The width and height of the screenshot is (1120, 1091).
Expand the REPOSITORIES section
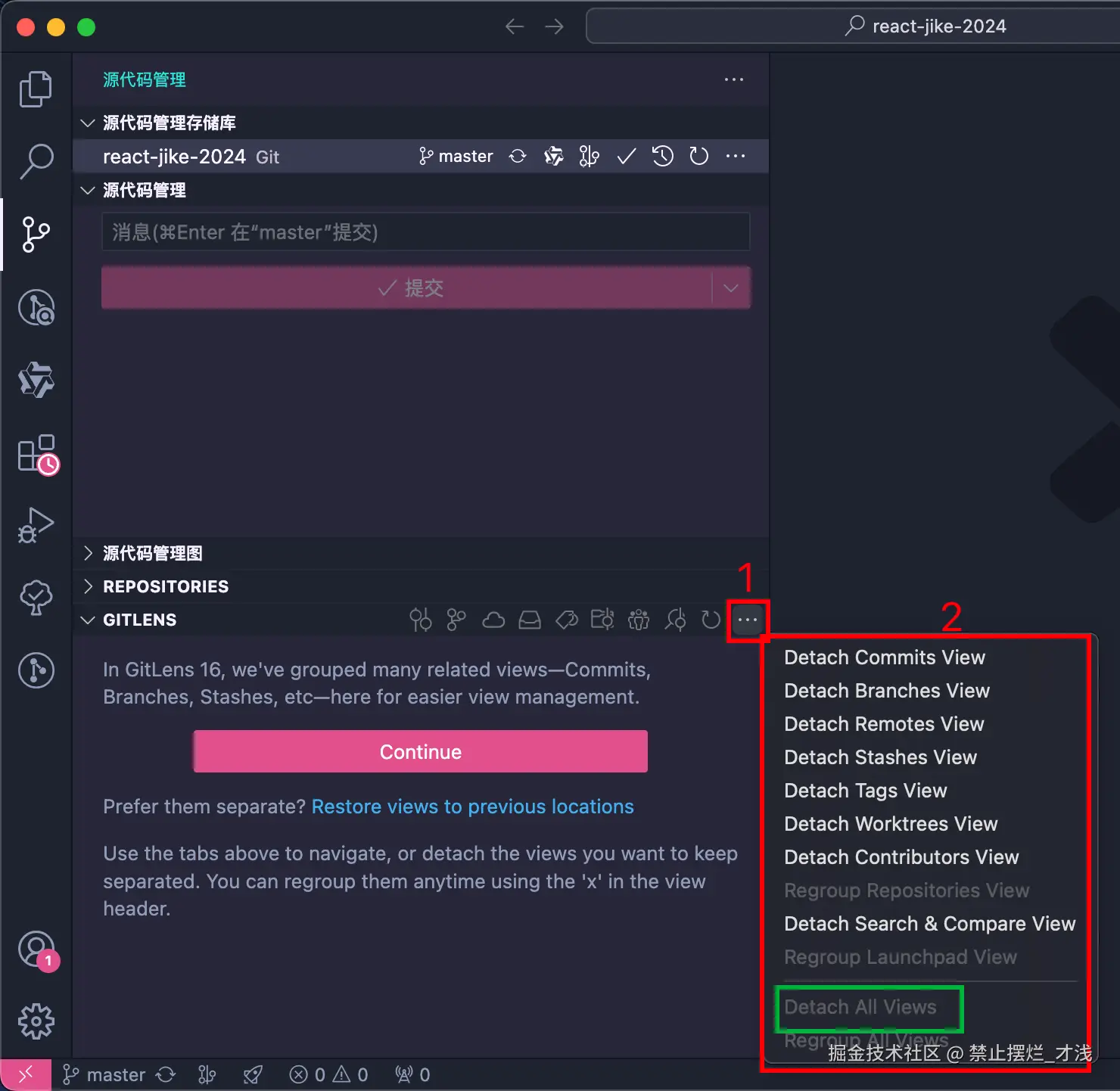pyautogui.click(x=88, y=586)
